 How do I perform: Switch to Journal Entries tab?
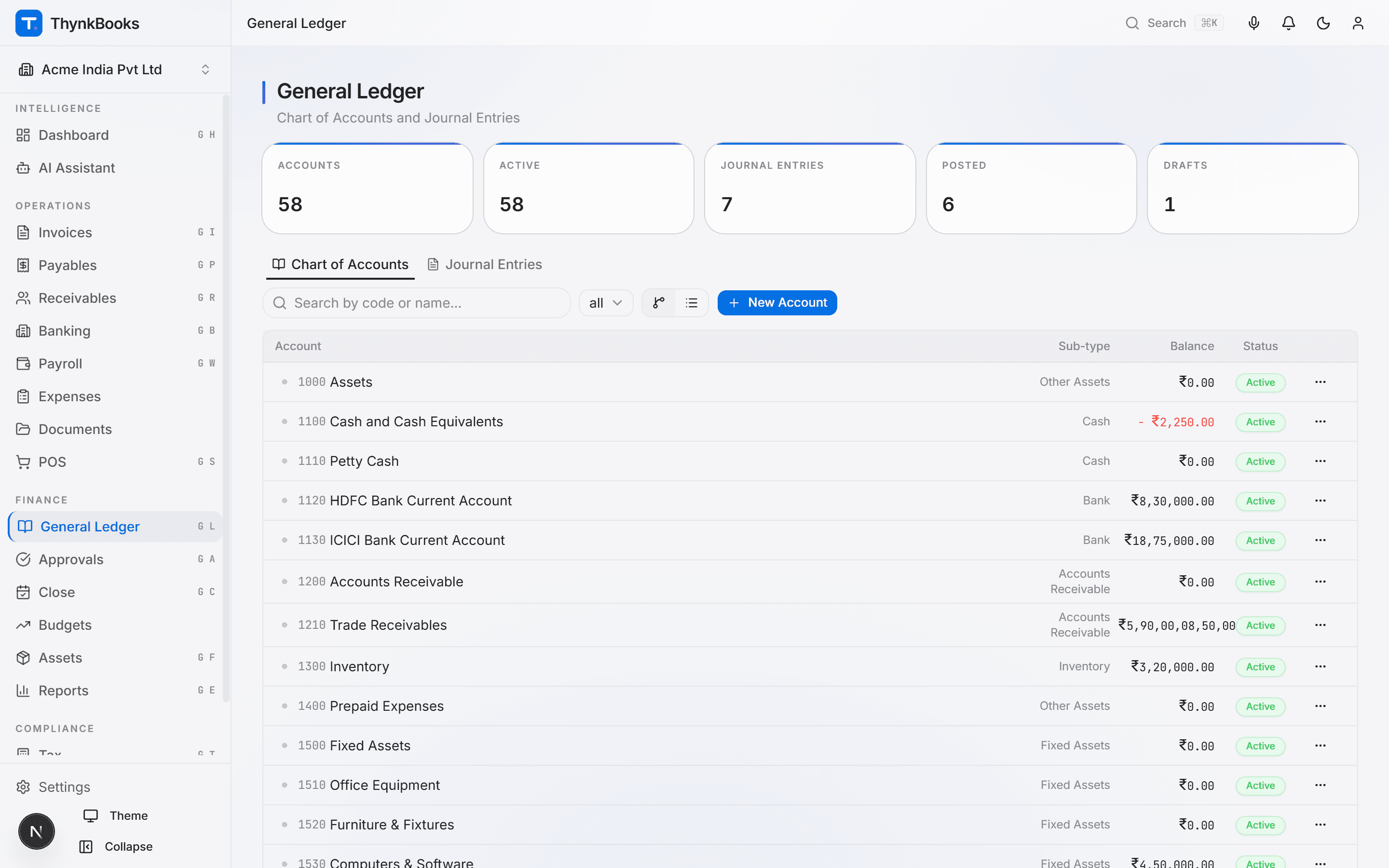(x=485, y=265)
